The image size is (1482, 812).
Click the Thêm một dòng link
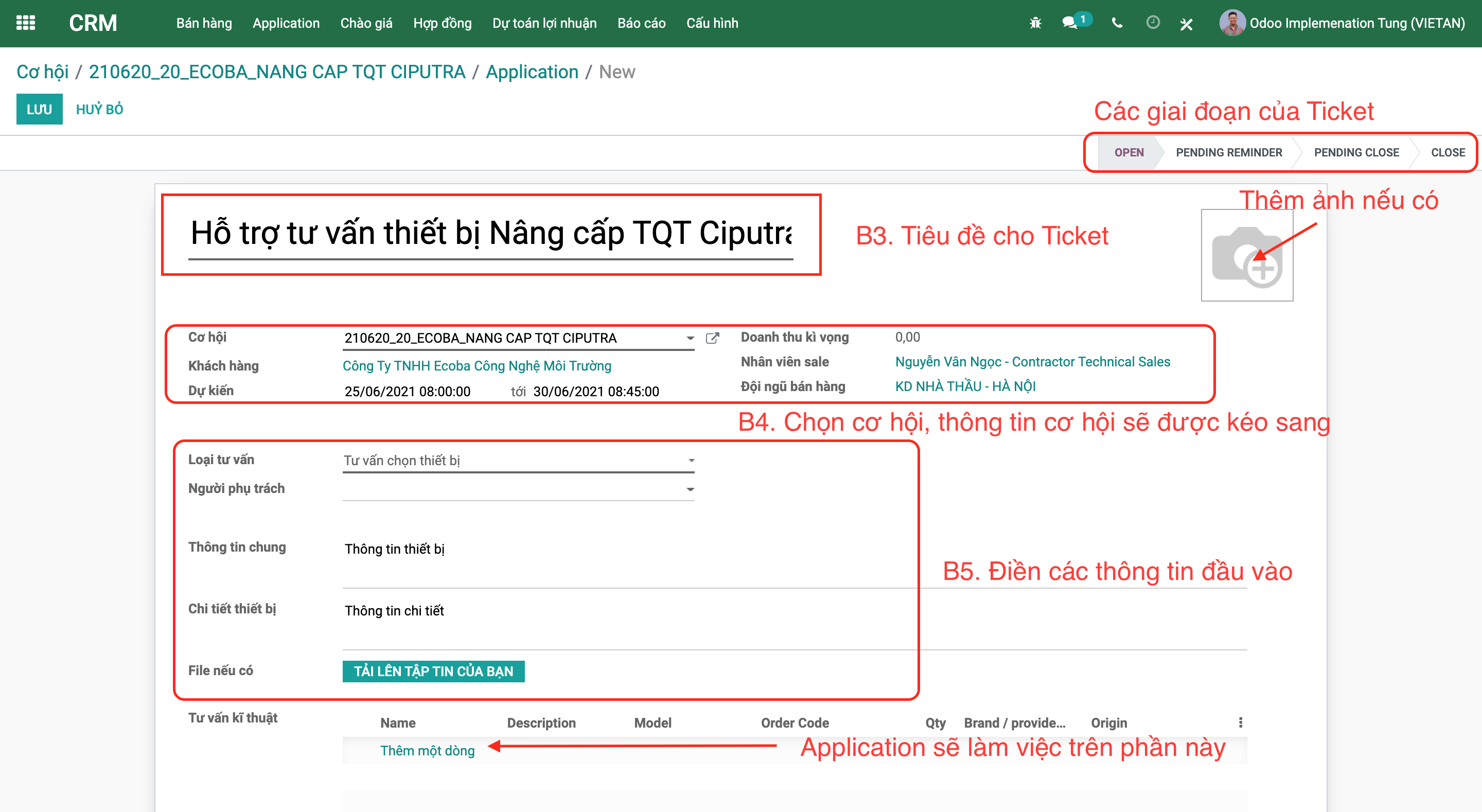[427, 750]
